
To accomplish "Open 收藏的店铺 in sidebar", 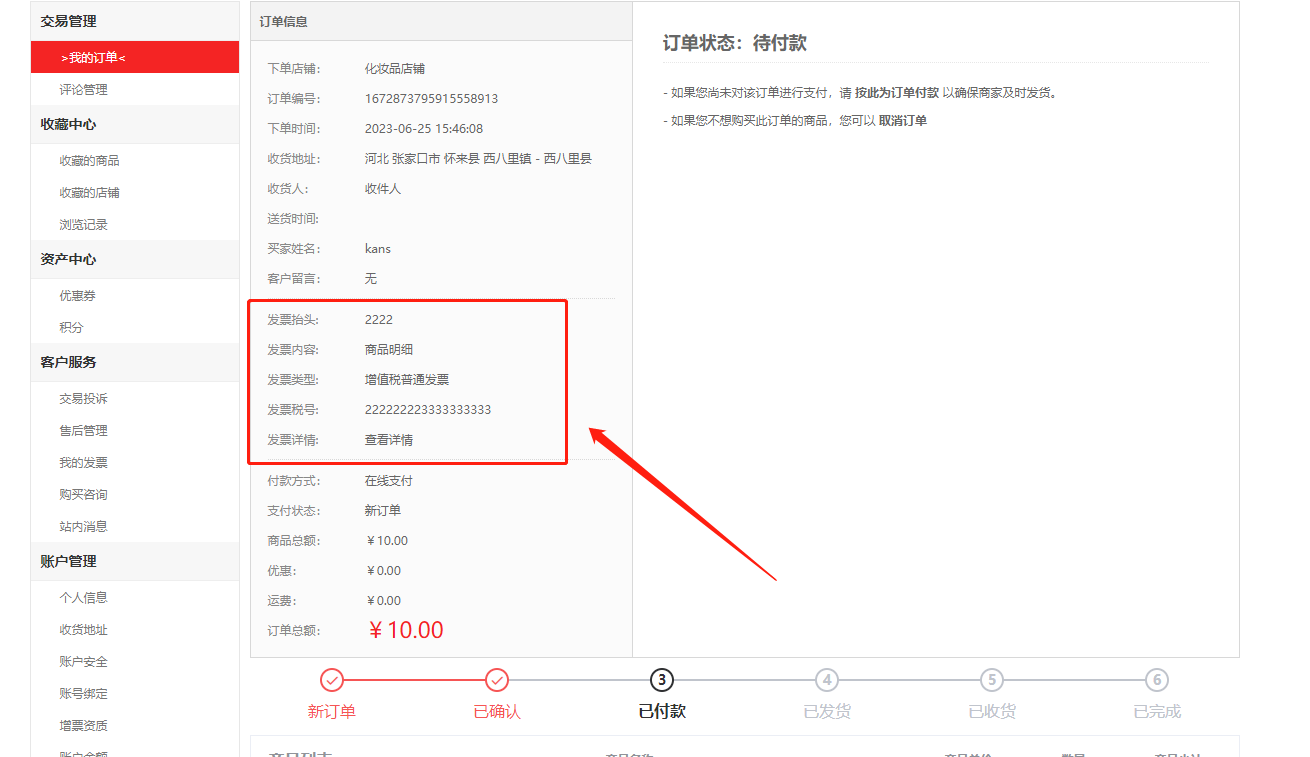I will pyautogui.click(x=89, y=193).
